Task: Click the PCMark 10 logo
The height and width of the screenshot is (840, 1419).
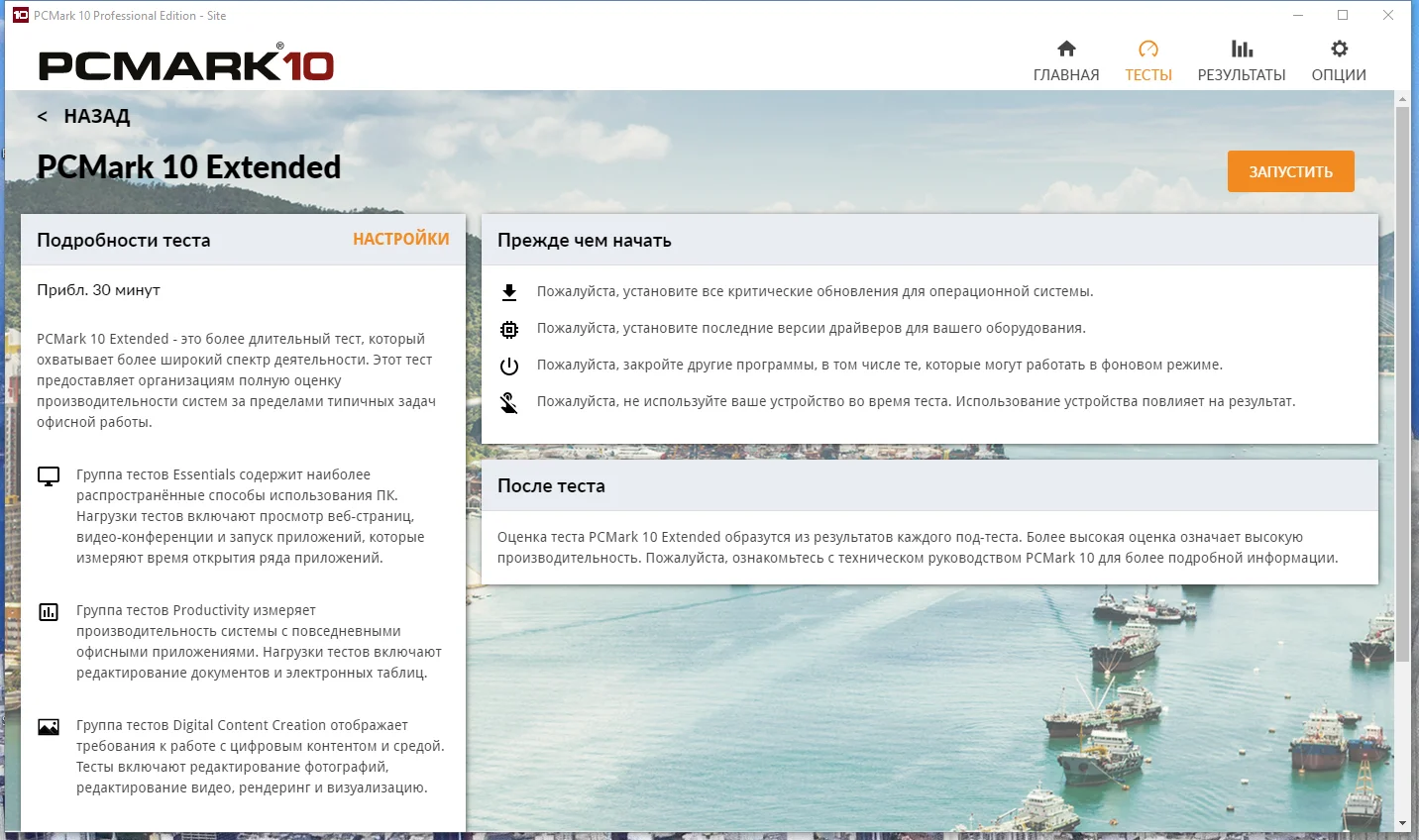Action: pyautogui.click(x=186, y=64)
